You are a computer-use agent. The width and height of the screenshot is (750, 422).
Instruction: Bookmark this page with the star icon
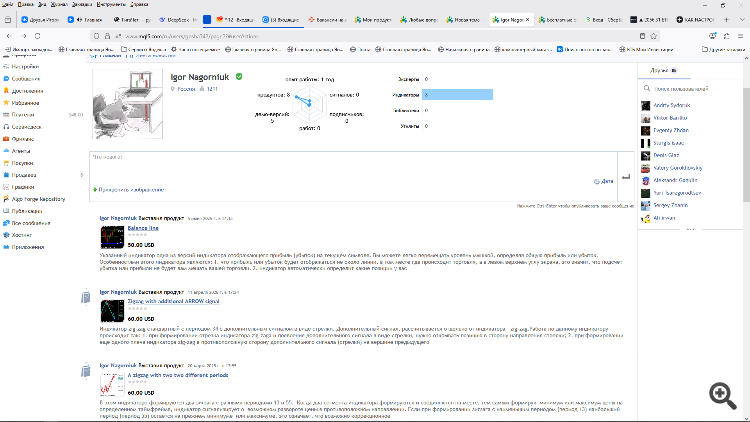click(x=653, y=36)
